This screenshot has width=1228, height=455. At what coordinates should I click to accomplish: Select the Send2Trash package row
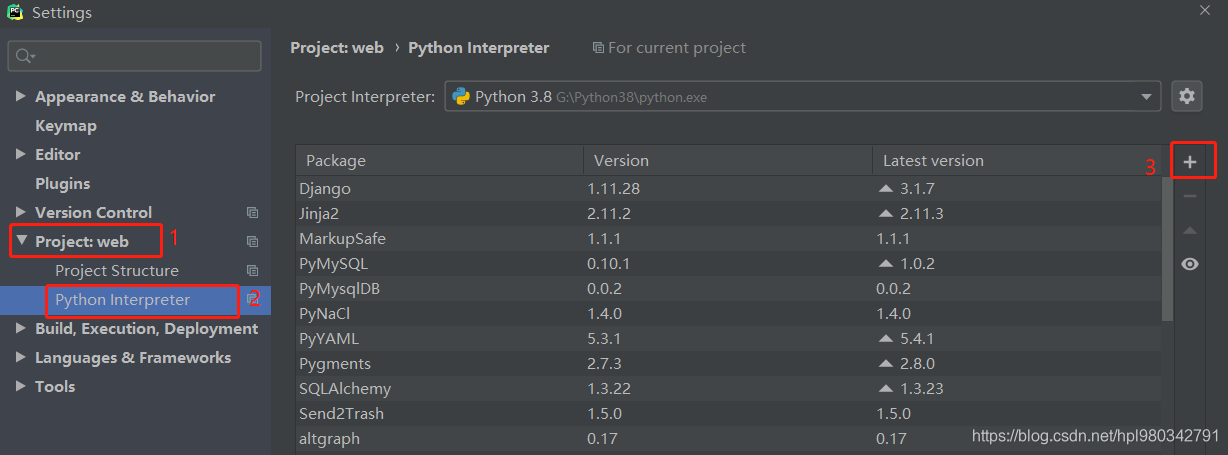[729, 413]
